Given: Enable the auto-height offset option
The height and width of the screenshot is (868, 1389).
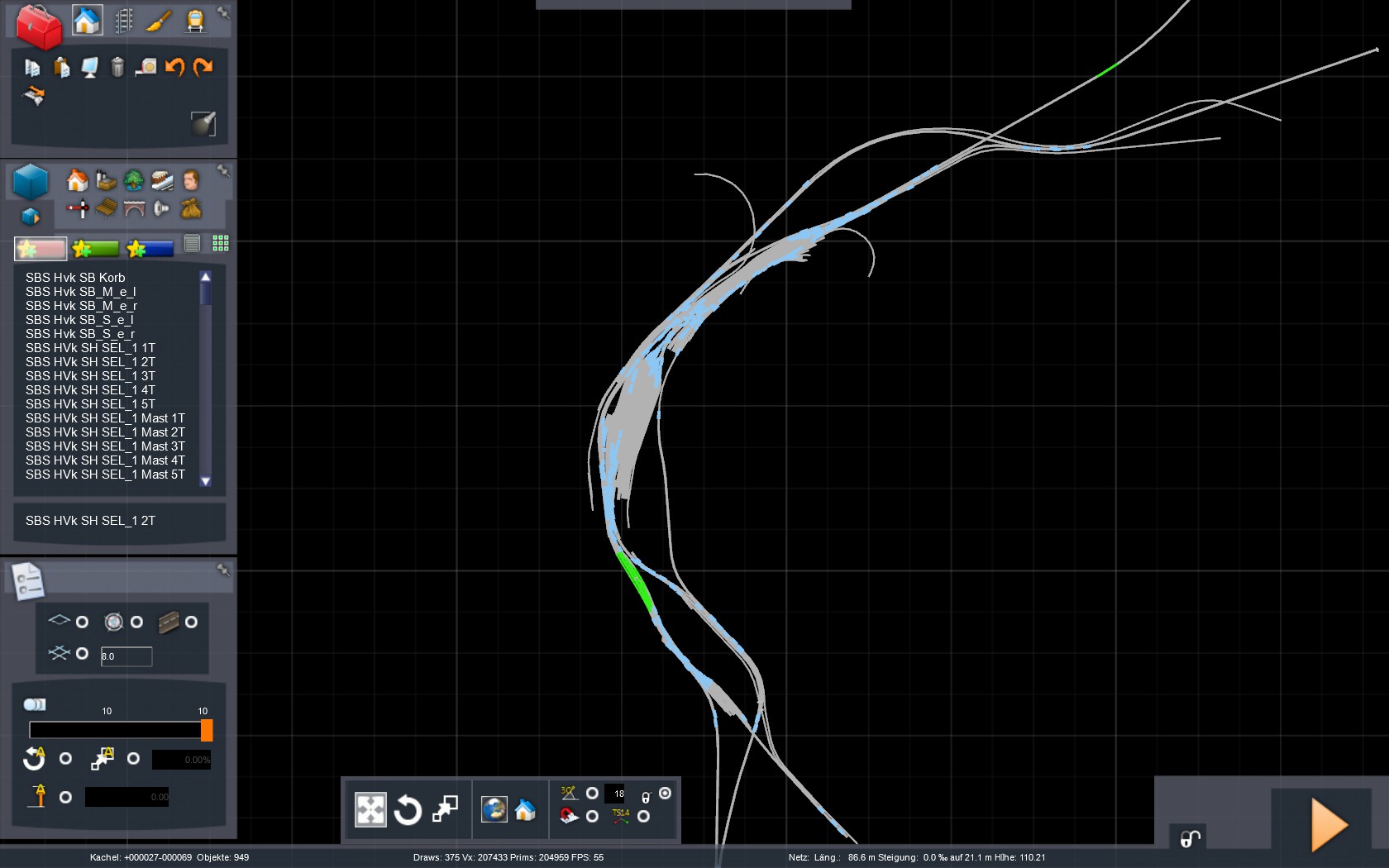Looking at the screenshot, I should [65, 797].
